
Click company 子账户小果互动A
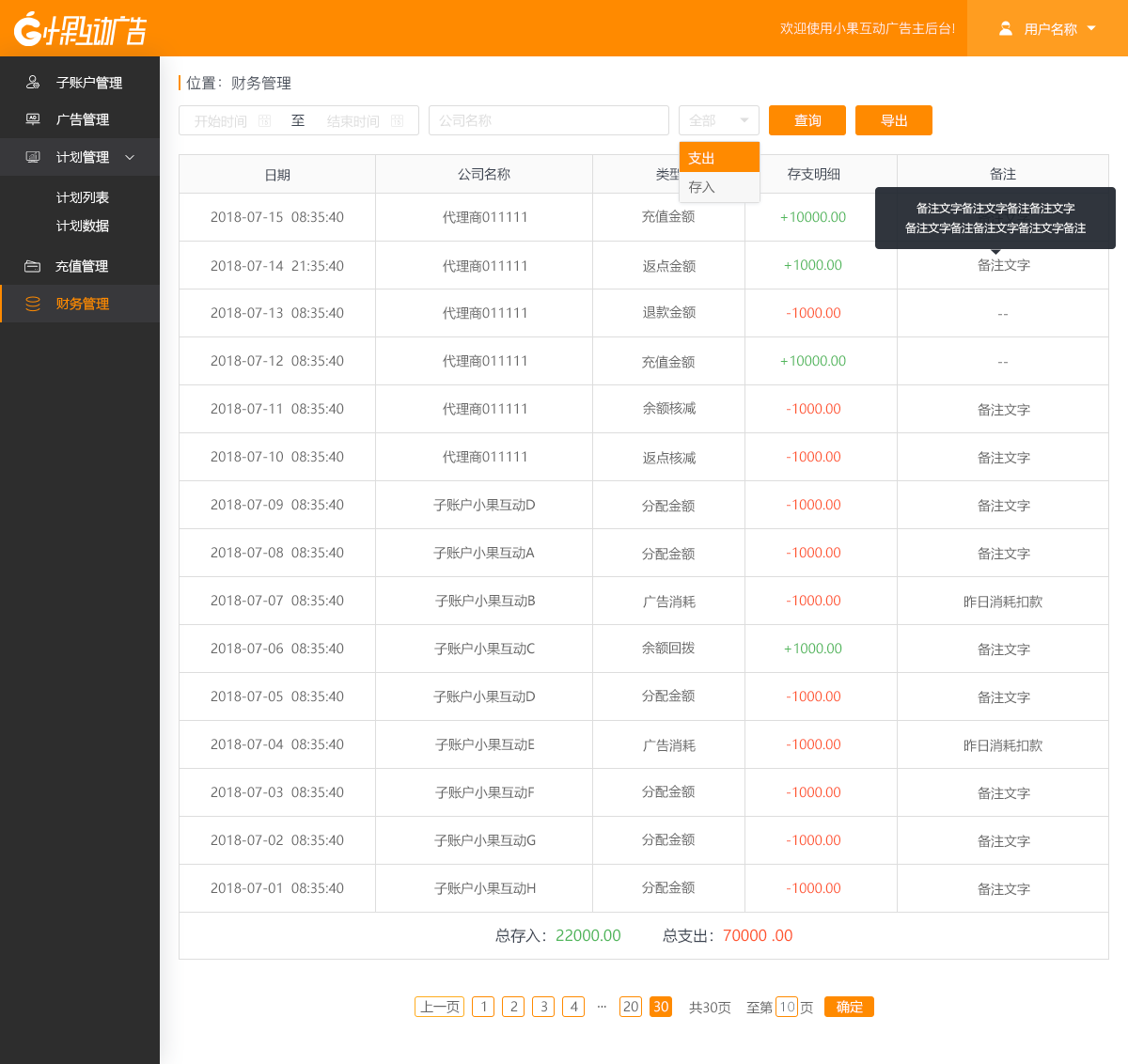(x=484, y=553)
